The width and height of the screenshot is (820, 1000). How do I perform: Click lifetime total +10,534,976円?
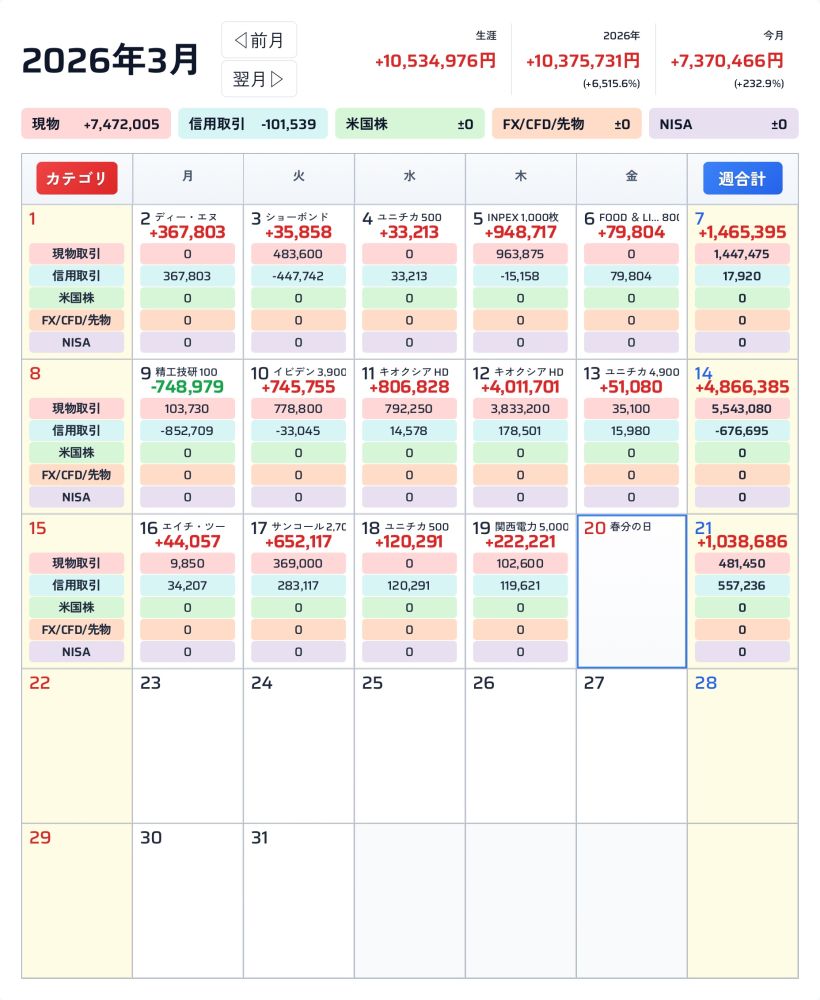click(x=435, y=61)
